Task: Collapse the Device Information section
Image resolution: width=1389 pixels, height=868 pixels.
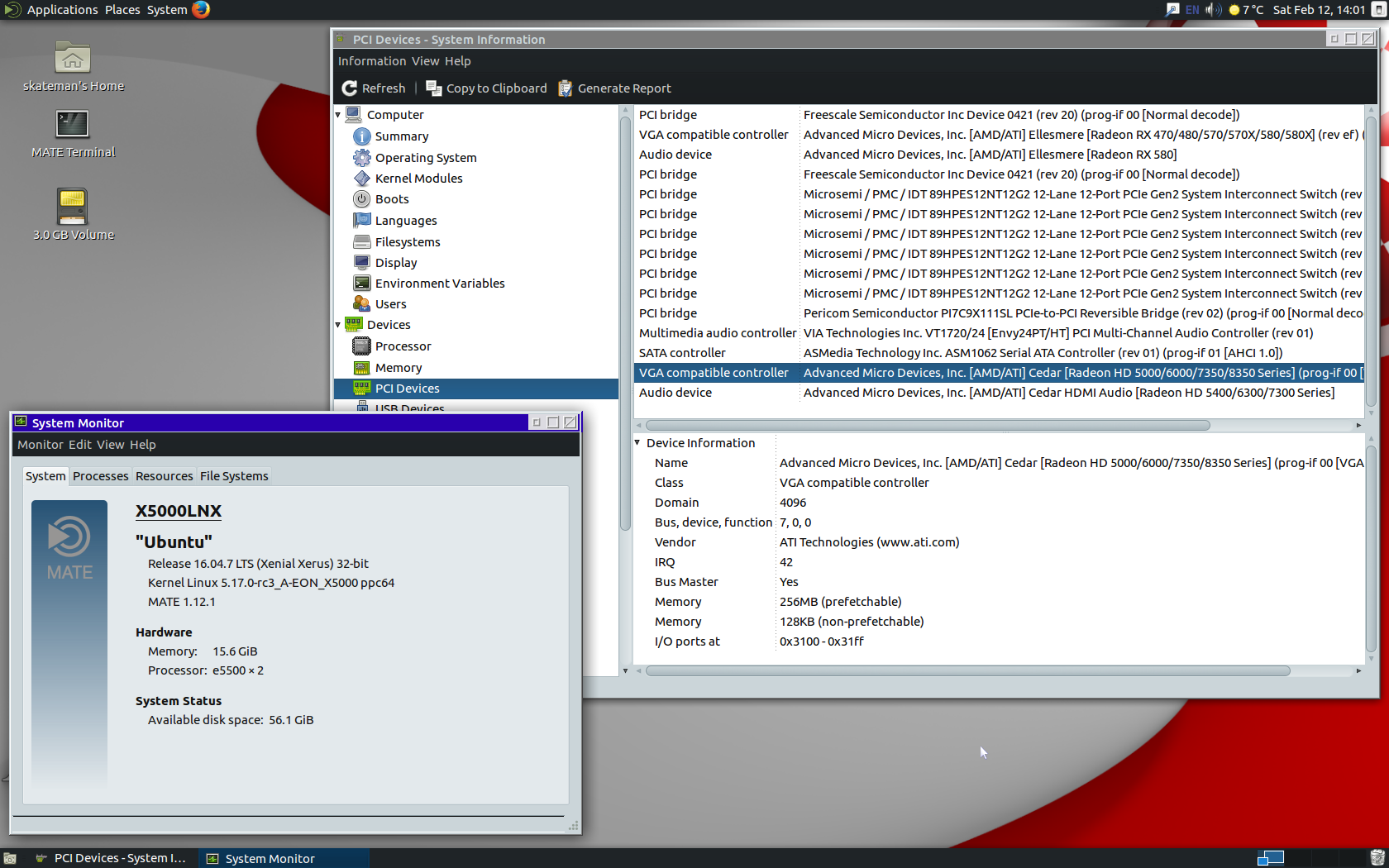Action: [637, 443]
